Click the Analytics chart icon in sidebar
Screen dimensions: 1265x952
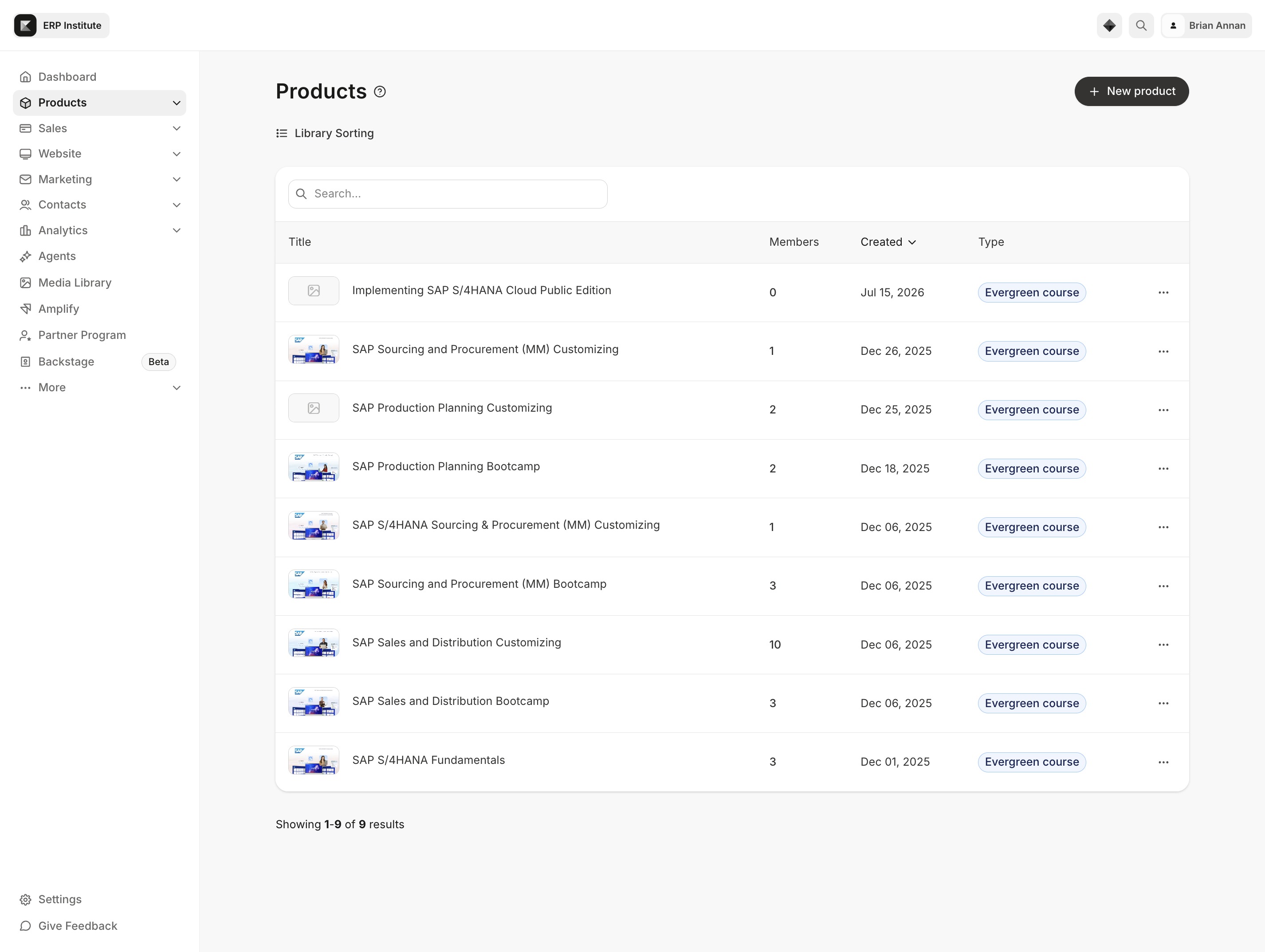(x=25, y=231)
